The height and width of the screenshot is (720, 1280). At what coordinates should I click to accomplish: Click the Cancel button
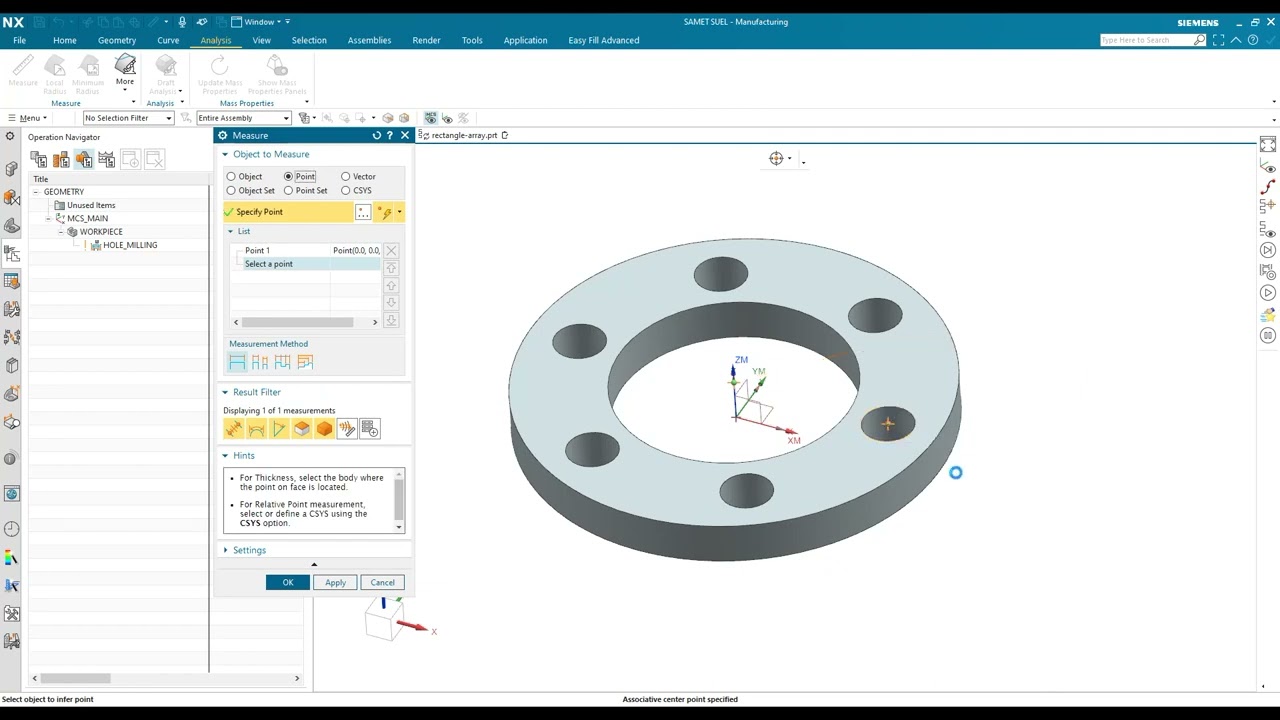[x=383, y=582]
